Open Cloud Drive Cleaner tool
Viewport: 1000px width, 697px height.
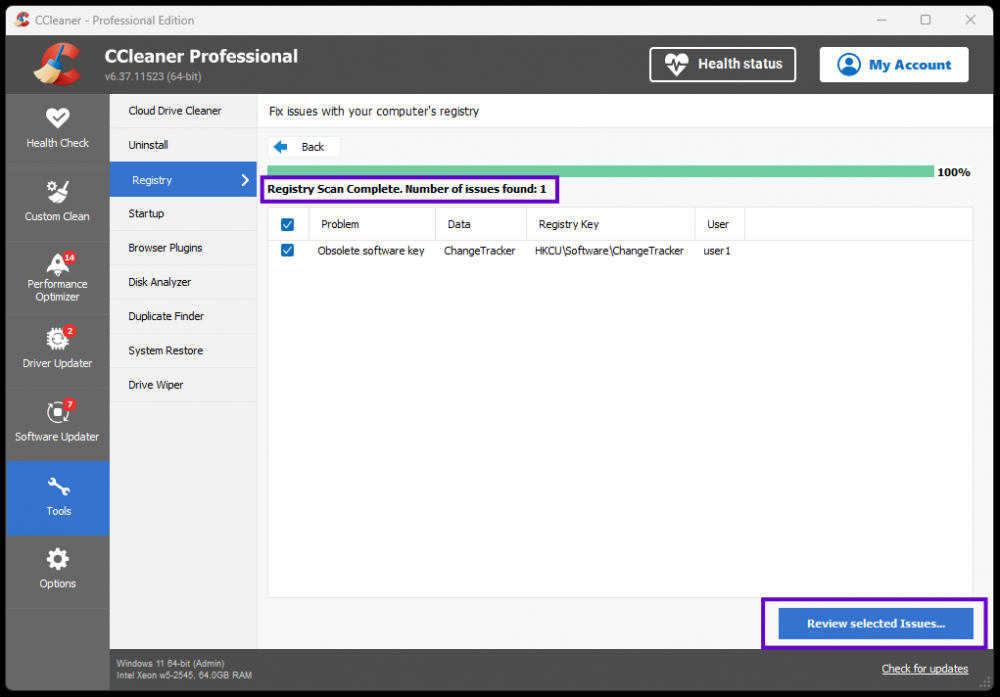(183, 111)
